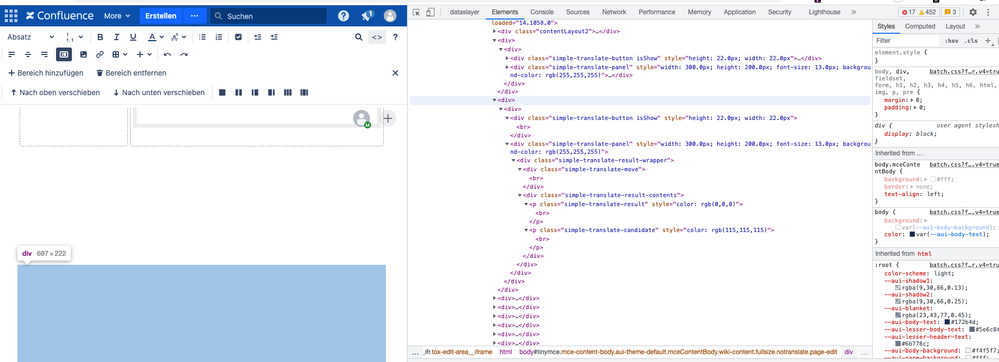Click #172b4d aui-body-text color swatch
Viewport: 999px width, 362px height.
(x=947, y=322)
